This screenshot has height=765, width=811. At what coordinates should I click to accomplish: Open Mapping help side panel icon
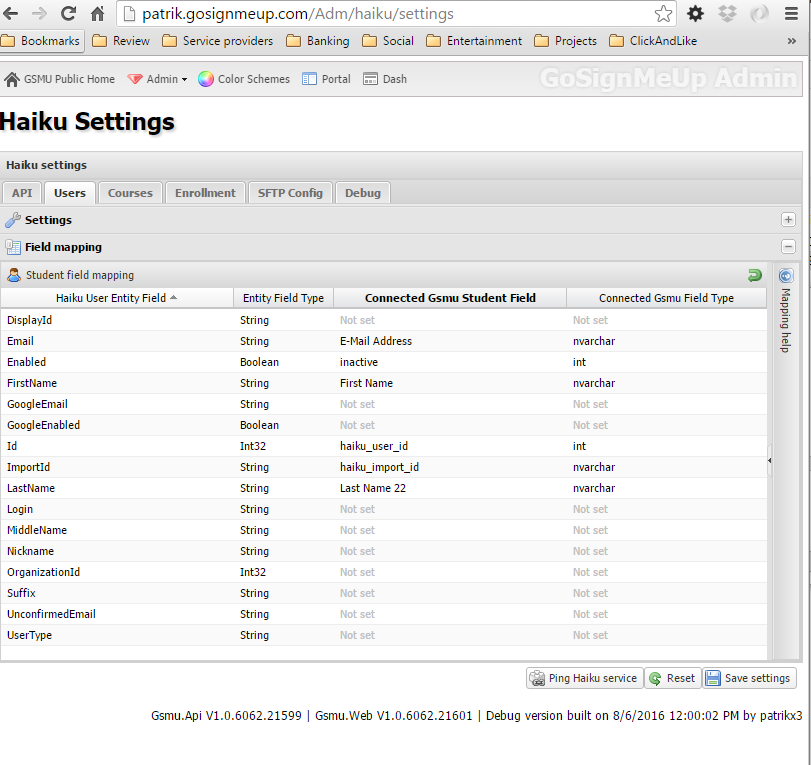tap(786, 276)
